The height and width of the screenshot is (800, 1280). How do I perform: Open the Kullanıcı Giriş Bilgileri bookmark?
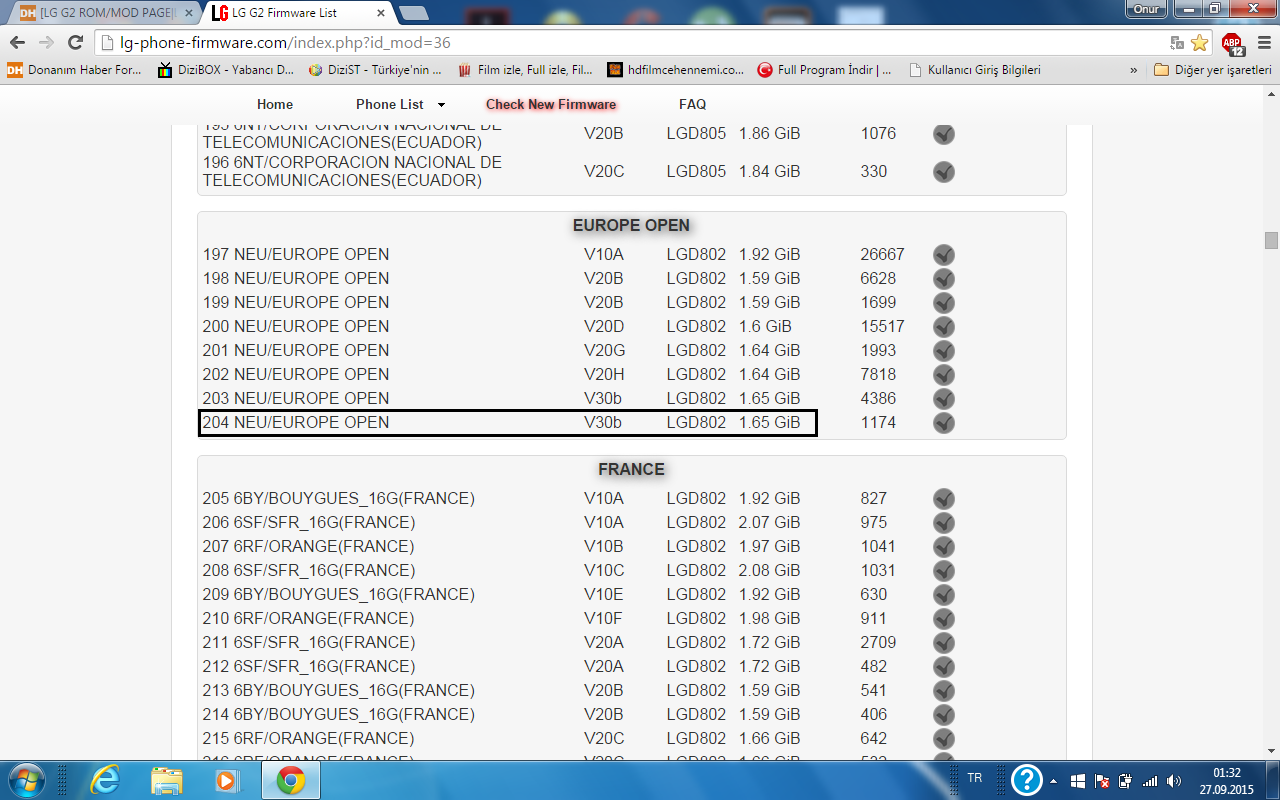975,70
